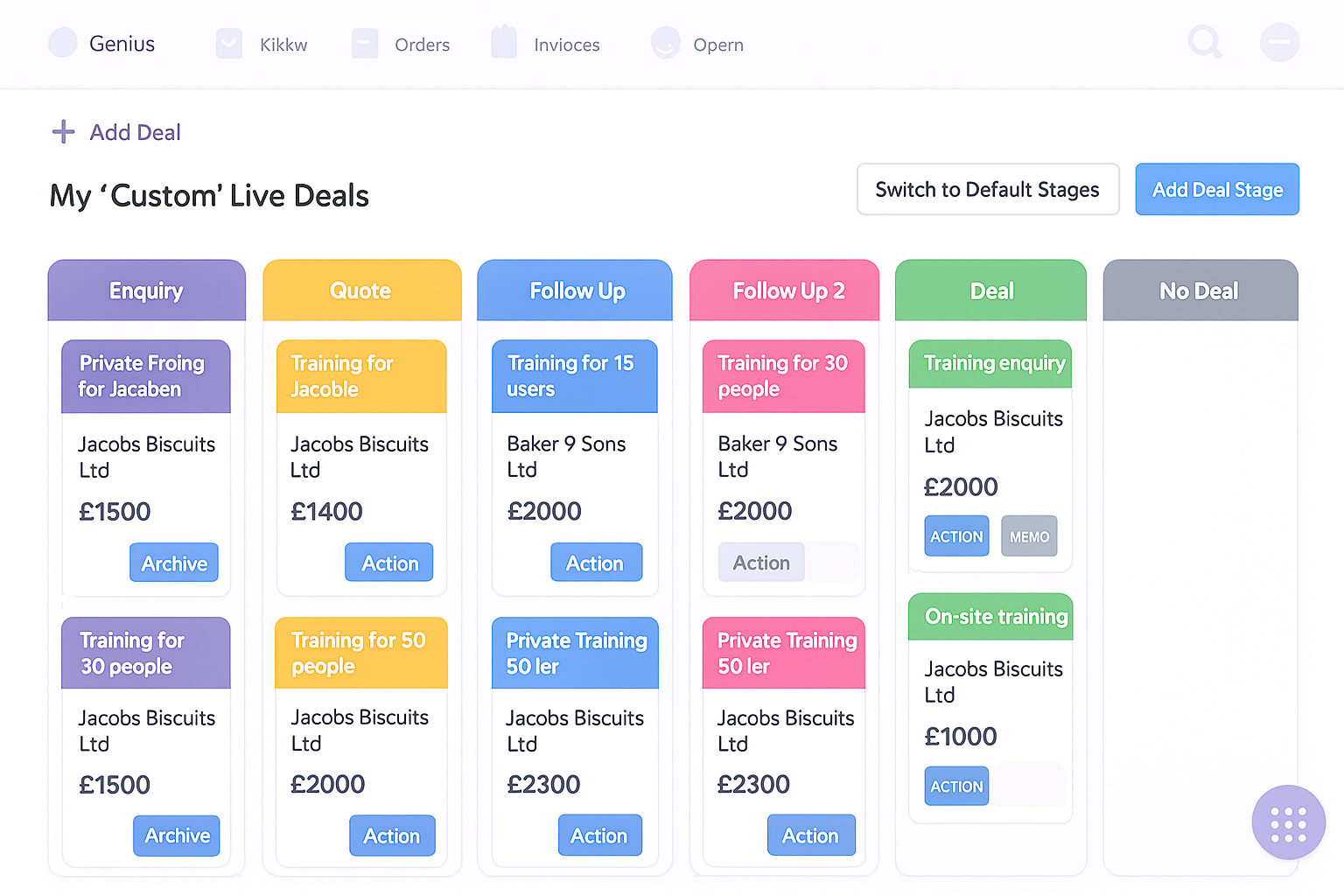The width and height of the screenshot is (1344, 896).
Task: Open the Training for 15 users card
Action: click(574, 376)
